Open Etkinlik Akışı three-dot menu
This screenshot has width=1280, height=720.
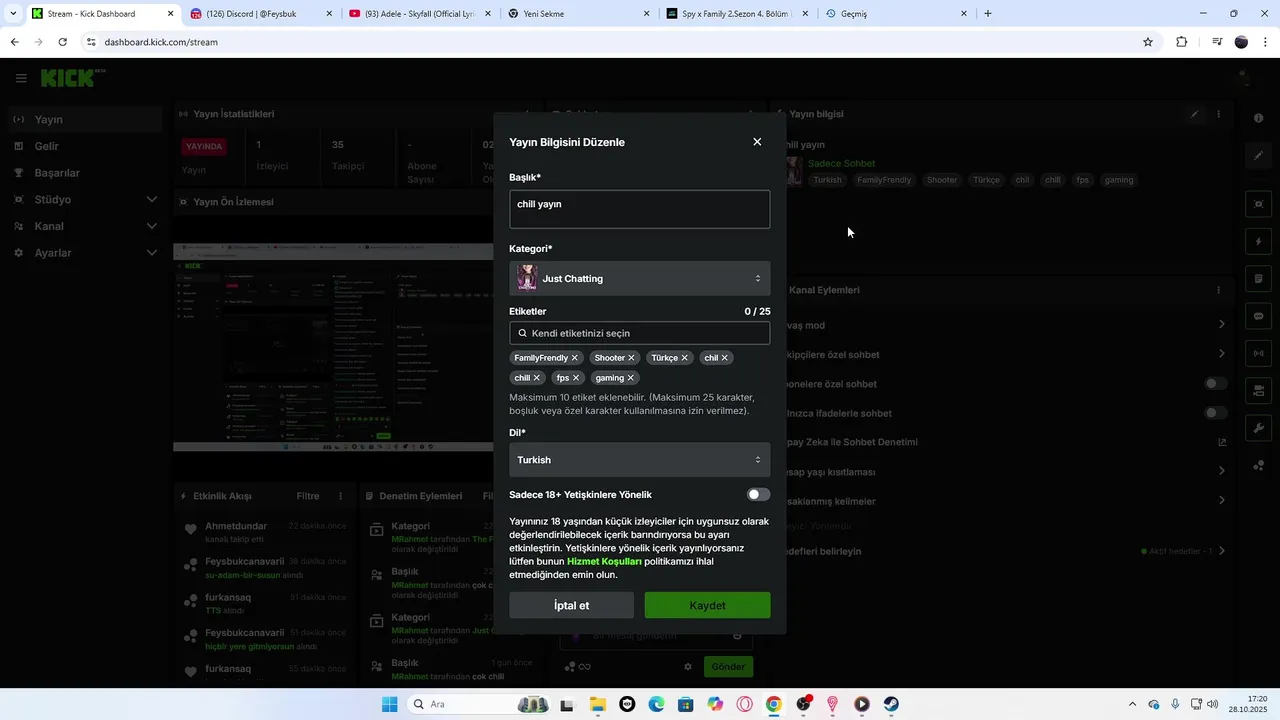[x=340, y=496]
